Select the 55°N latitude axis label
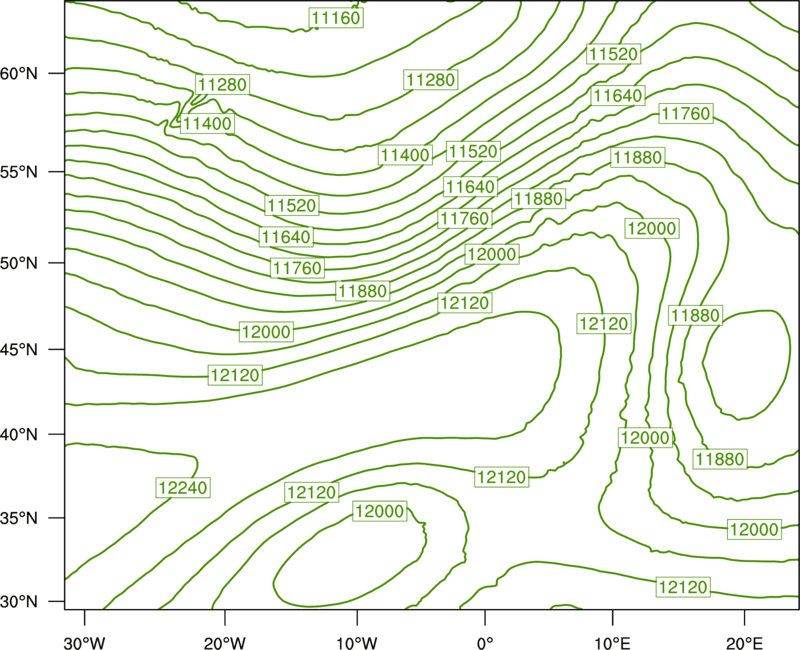 click(x=19, y=172)
